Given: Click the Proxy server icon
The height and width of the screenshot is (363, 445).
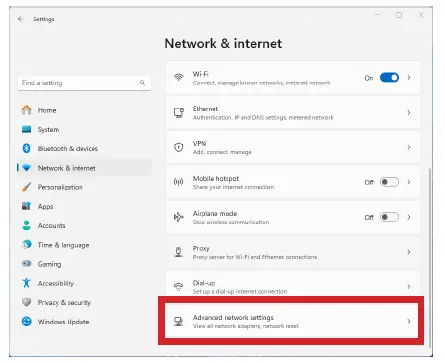Looking at the screenshot, I should point(179,252).
